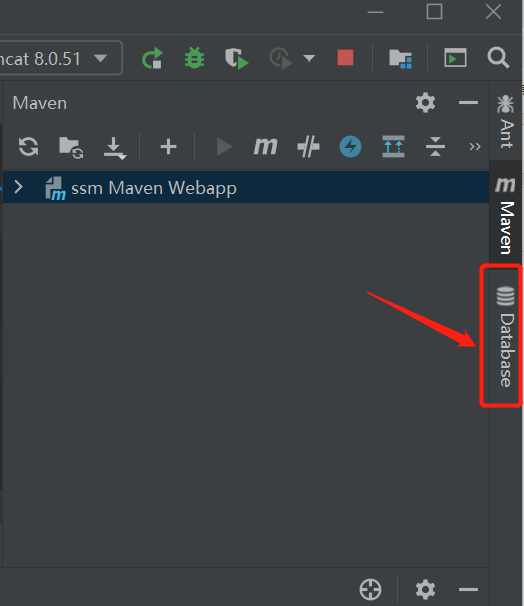524x606 pixels.
Task: Collapse all Maven tree nodes
Action: 435,146
